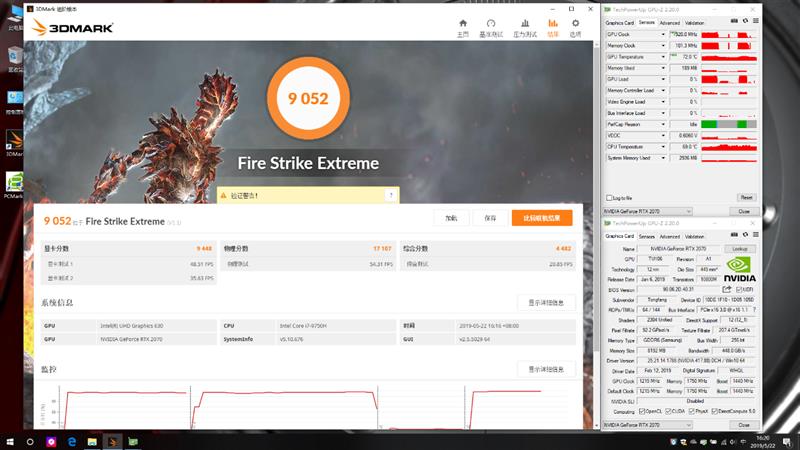The height and width of the screenshot is (450, 800).
Task: Expand the PerfCap Reason sensor dropdown
Action: pos(663,124)
